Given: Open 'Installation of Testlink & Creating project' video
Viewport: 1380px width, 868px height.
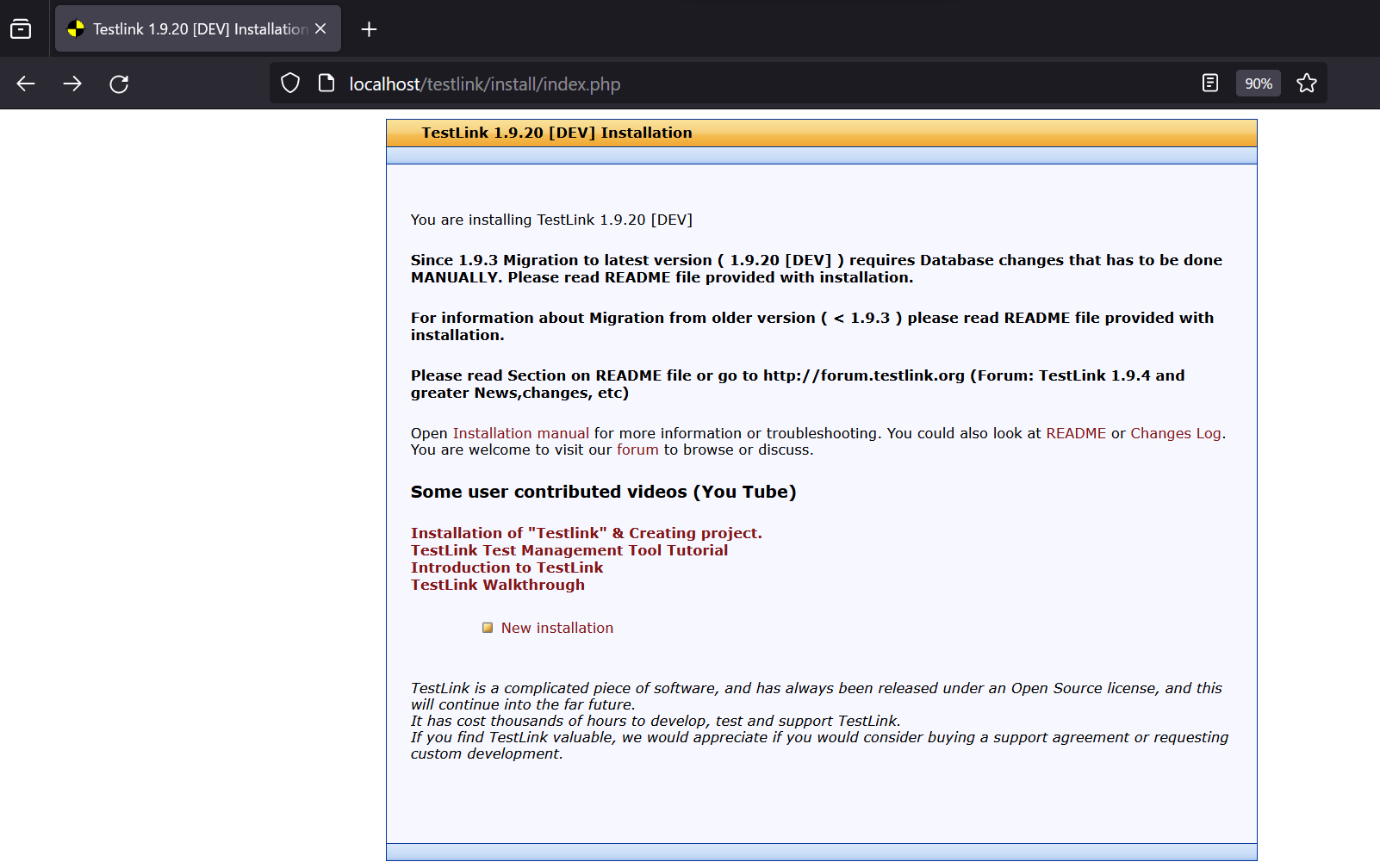Looking at the screenshot, I should coord(587,533).
